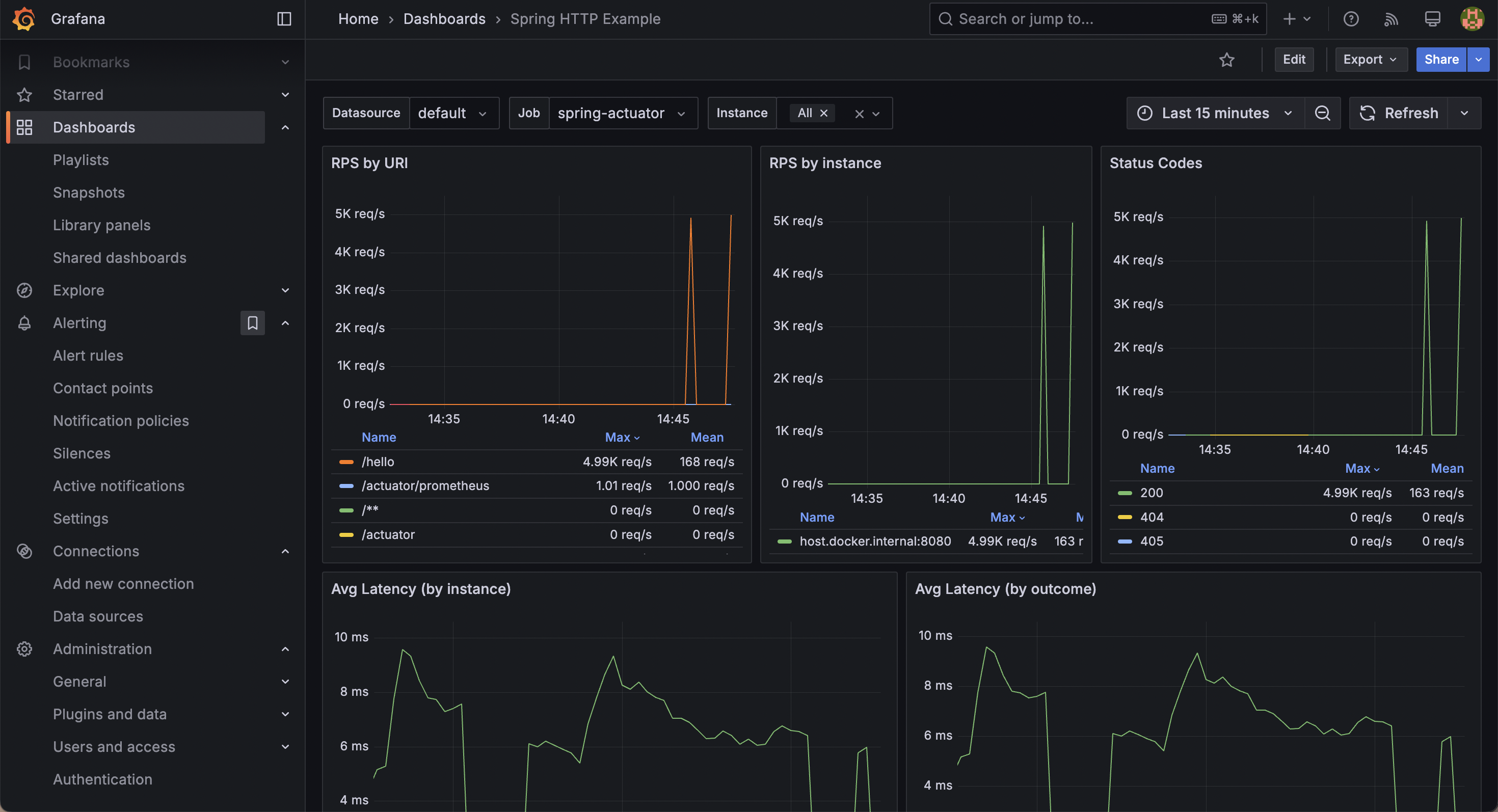Image resolution: width=1498 pixels, height=812 pixels.
Task: Click the Edit button
Action: point(1294,59)
